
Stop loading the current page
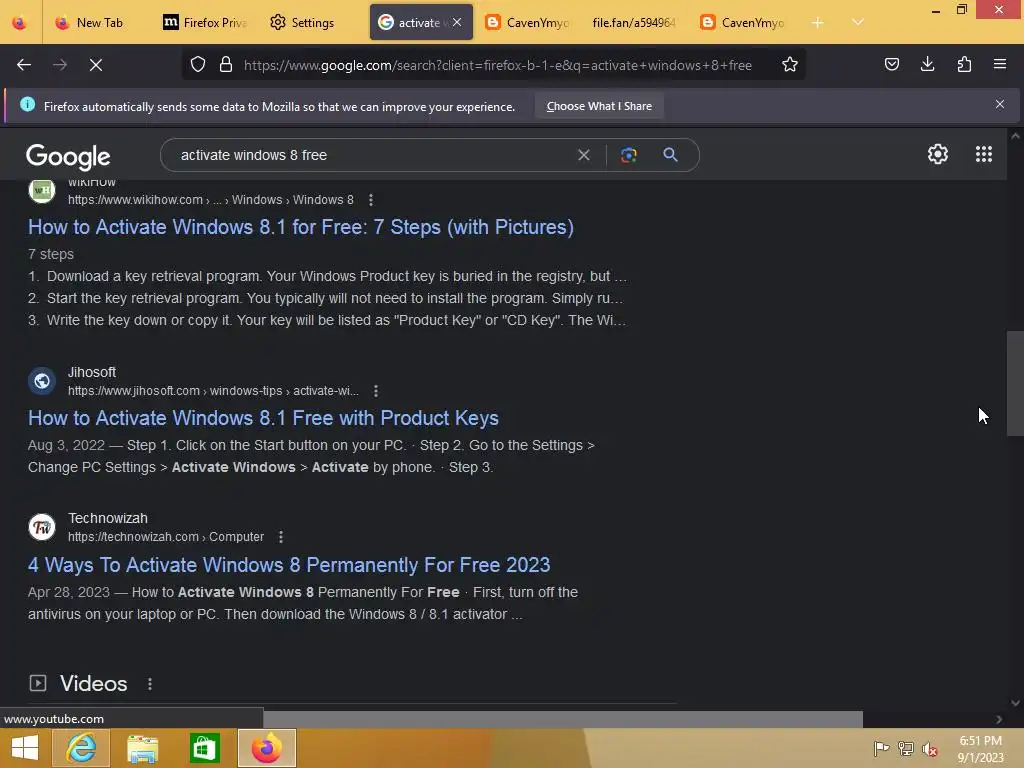tap(96, 65)
